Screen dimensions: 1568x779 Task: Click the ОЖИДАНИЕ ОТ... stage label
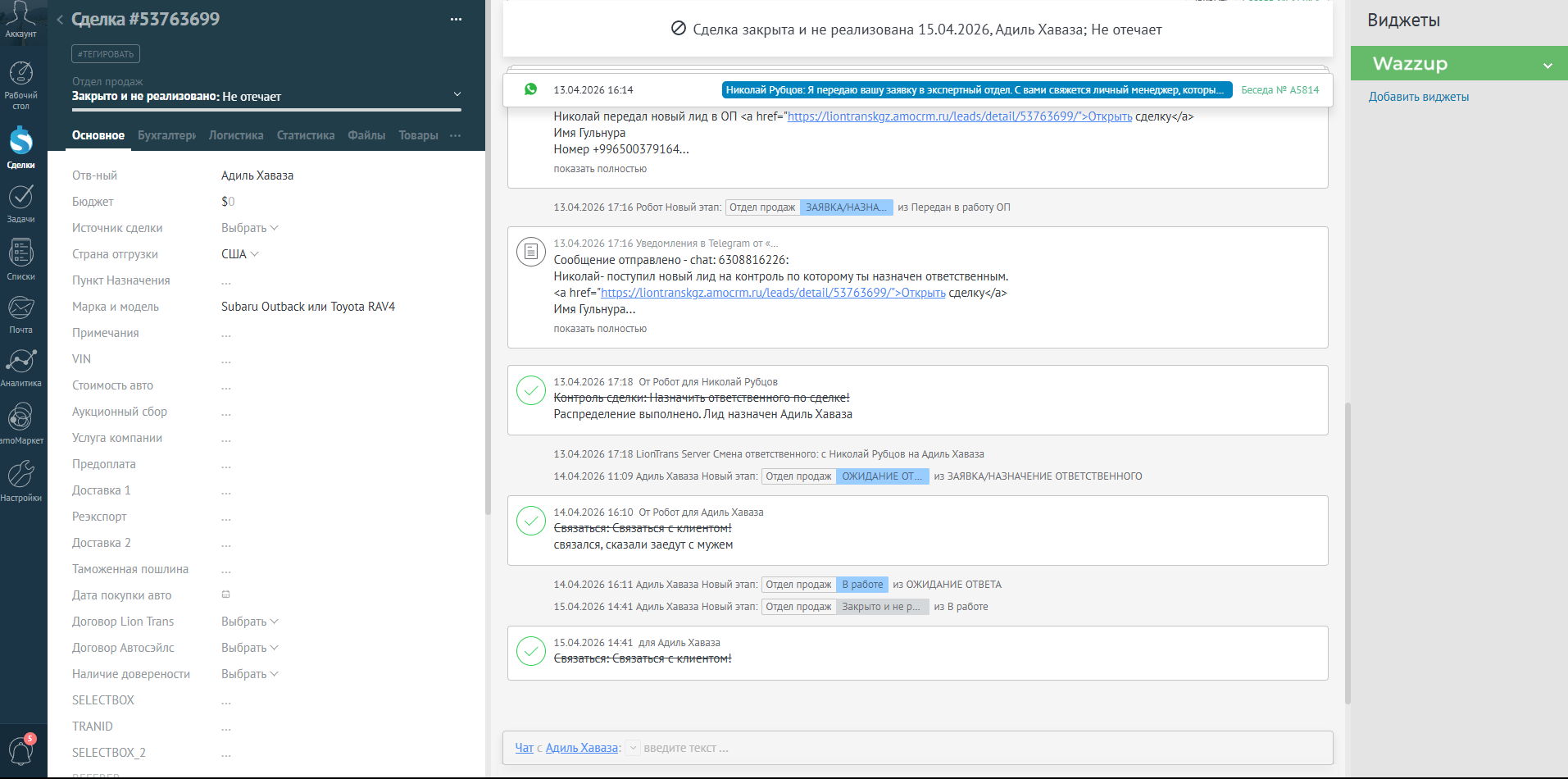tap(882, 476)
